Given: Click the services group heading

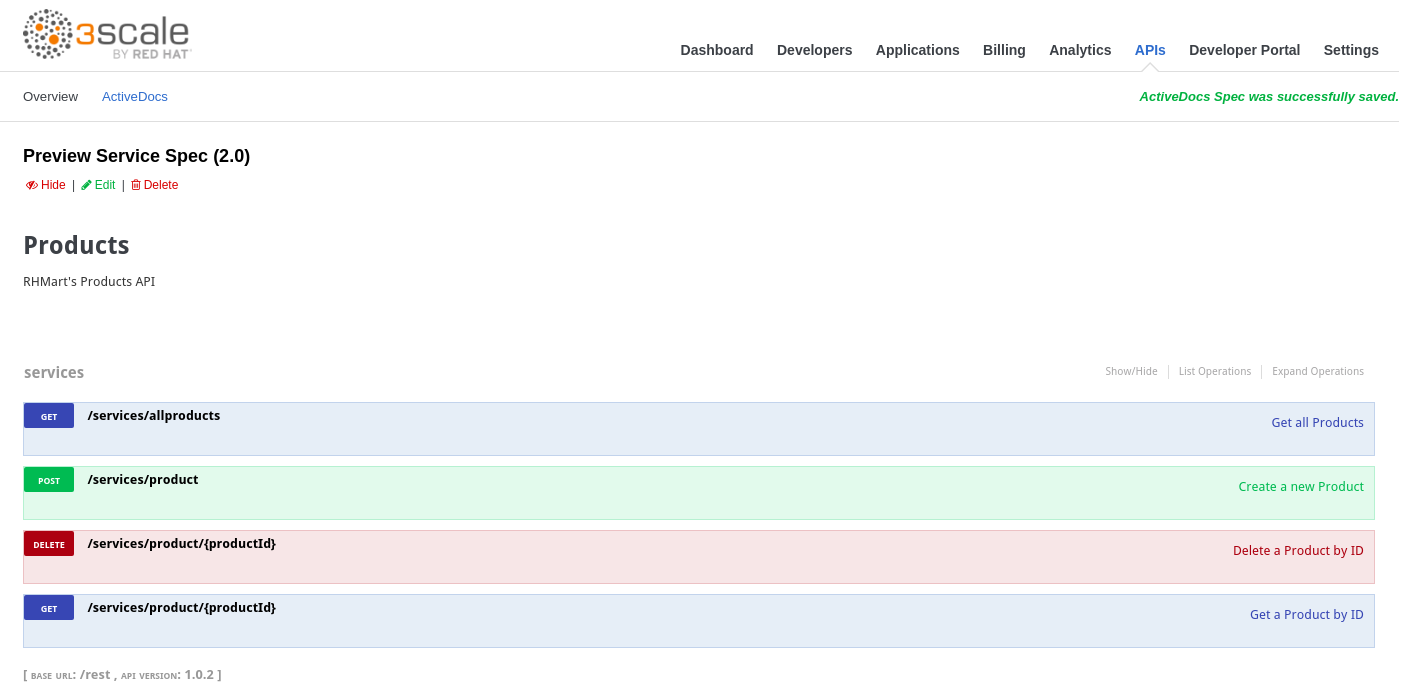Looking at the screenshot, I should 54,373.
